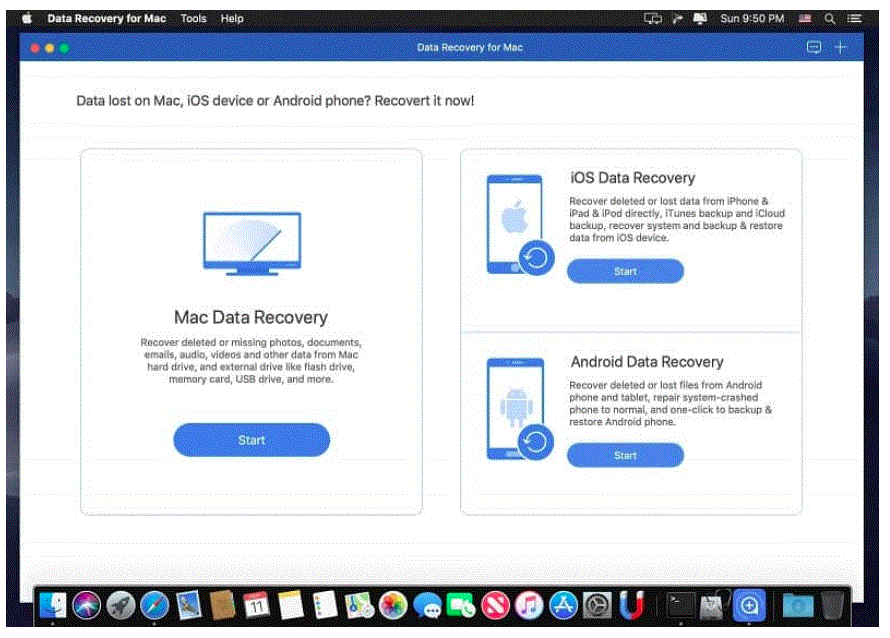The width and height of the screenshot is (890, 638).
Task: Open Terminal from the dock
Action: coord(681,606)
